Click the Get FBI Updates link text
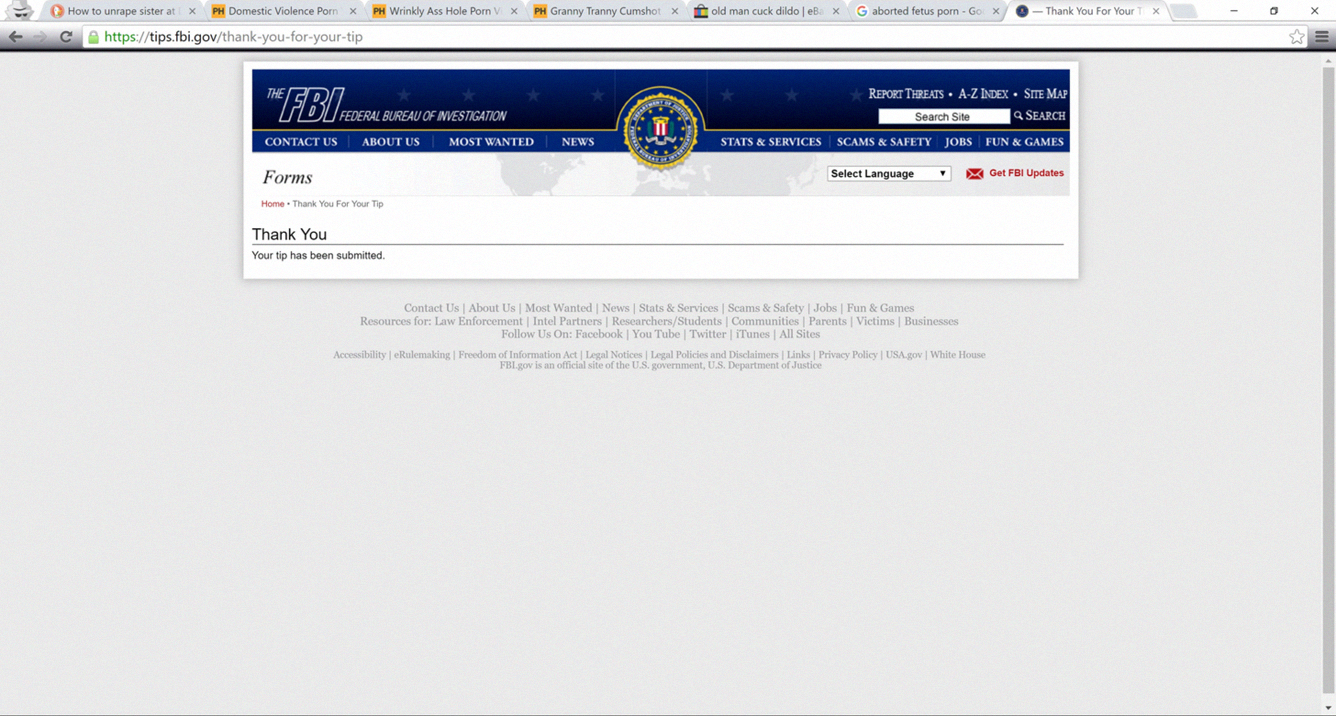 (1026, 173)
